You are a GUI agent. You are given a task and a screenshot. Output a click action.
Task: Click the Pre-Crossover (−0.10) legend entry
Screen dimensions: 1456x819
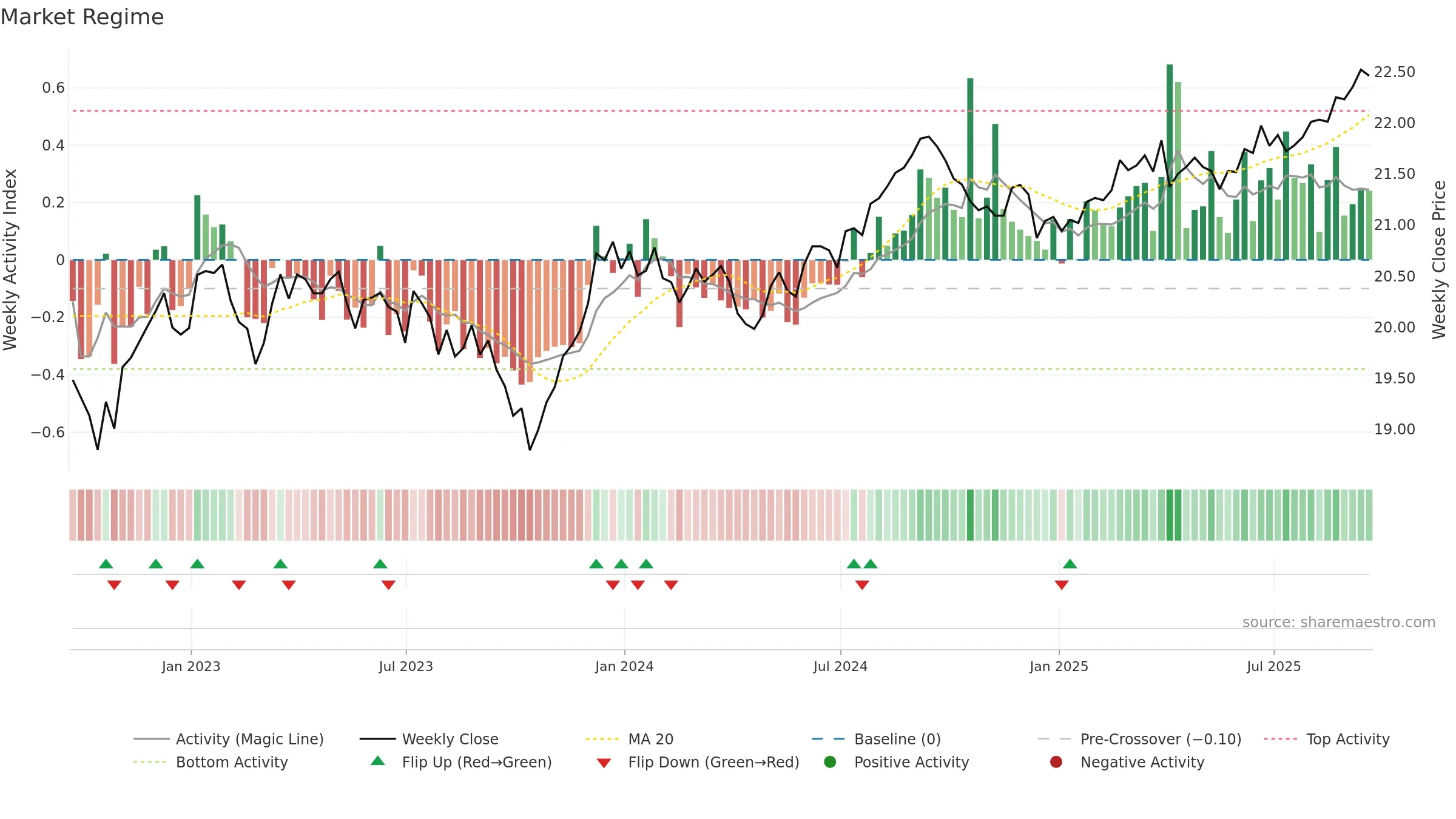pyautogui.click(x=1140, y=739)
